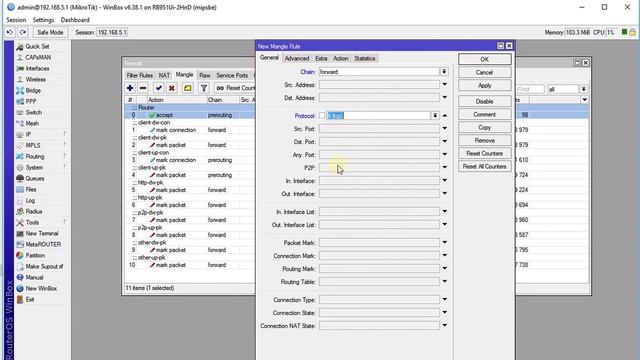This screenshot has width=640, height=360.
Task: Open the Bridge sidebar item
Action: click(x=33, y=91)
